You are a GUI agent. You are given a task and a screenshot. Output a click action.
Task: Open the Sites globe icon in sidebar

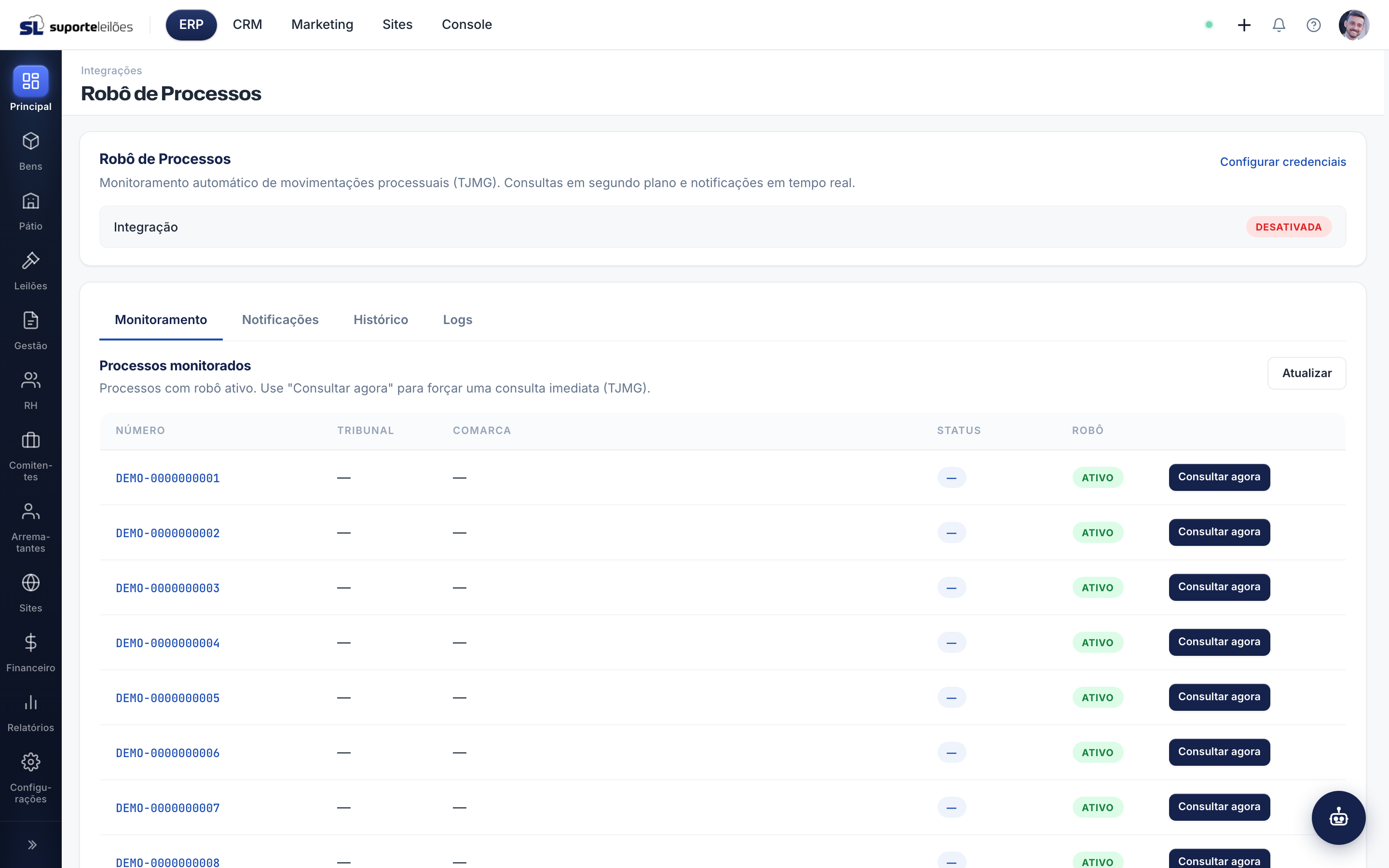tap(30, 583)
